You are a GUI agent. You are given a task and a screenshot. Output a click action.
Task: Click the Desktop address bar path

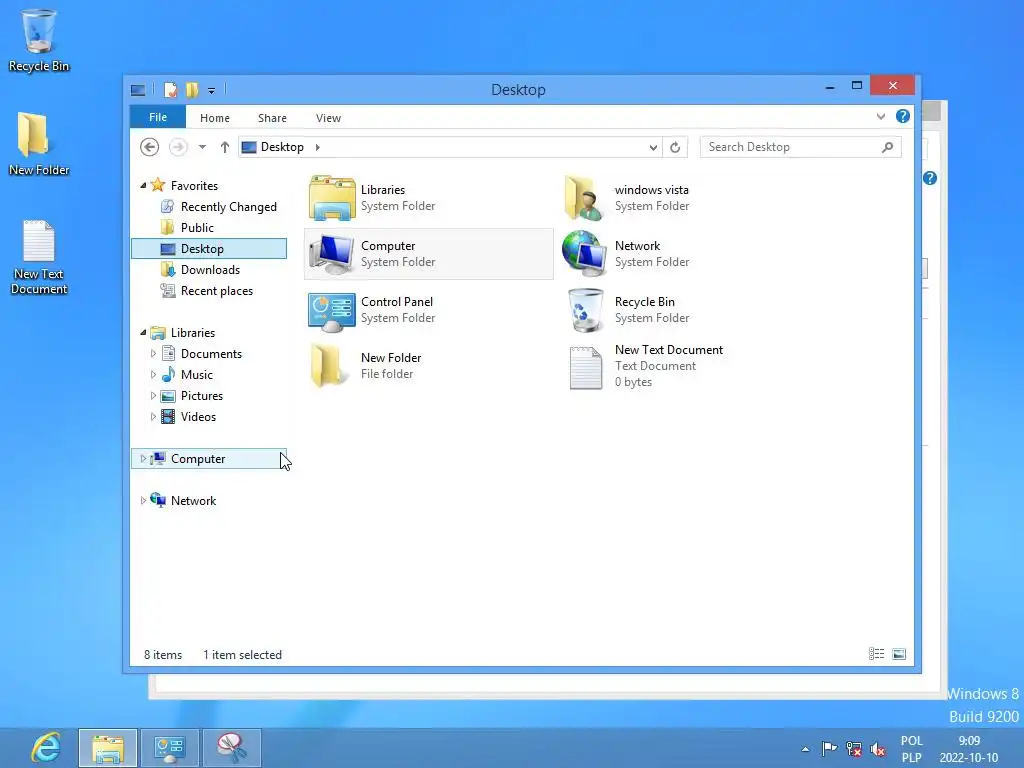pos(282,147)
